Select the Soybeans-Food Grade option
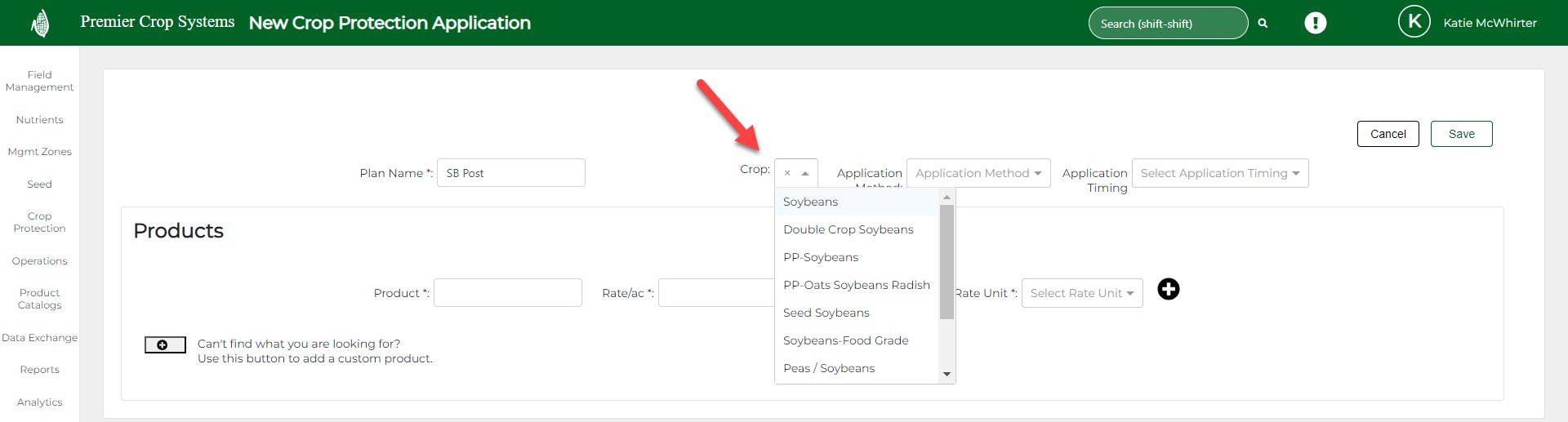Screen dimensions: 1568x422 click(845, 340)
